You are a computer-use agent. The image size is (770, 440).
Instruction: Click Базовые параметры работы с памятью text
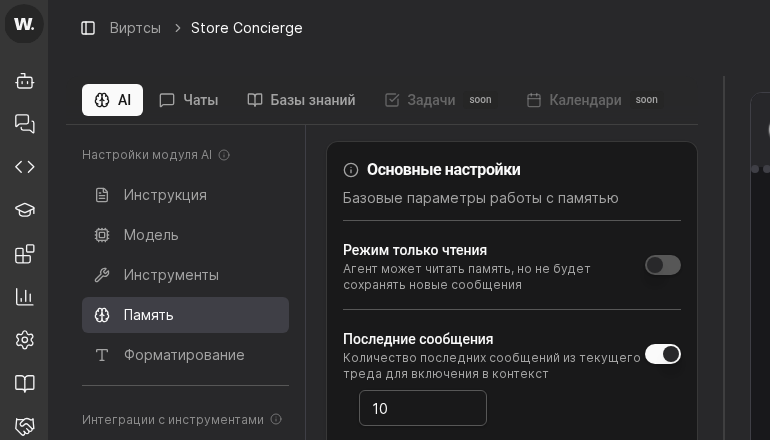480,198
